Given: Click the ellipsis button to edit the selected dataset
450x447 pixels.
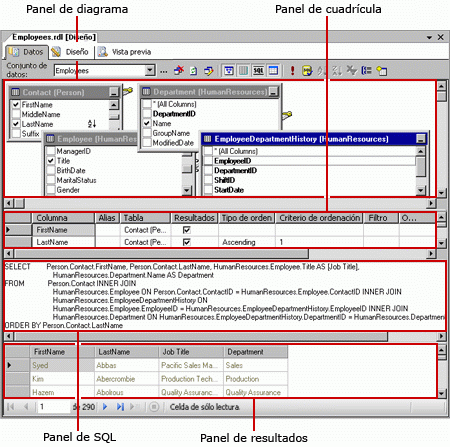Looking at the screenshot, I should click(x=163, y=71).
